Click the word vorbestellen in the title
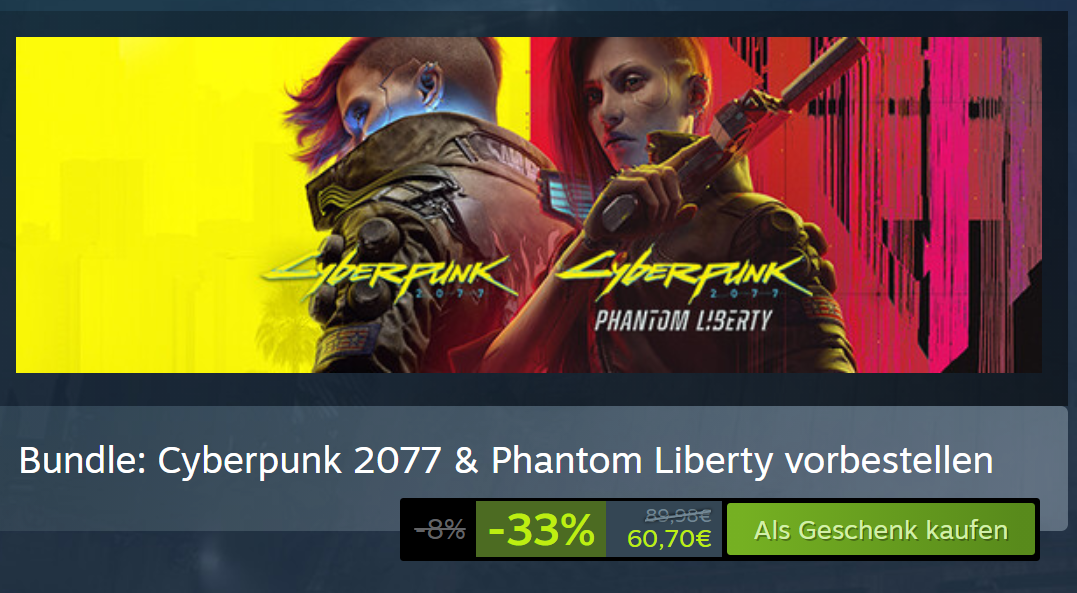This screenshot has height=593, width=1077. (x=889, y=460)
